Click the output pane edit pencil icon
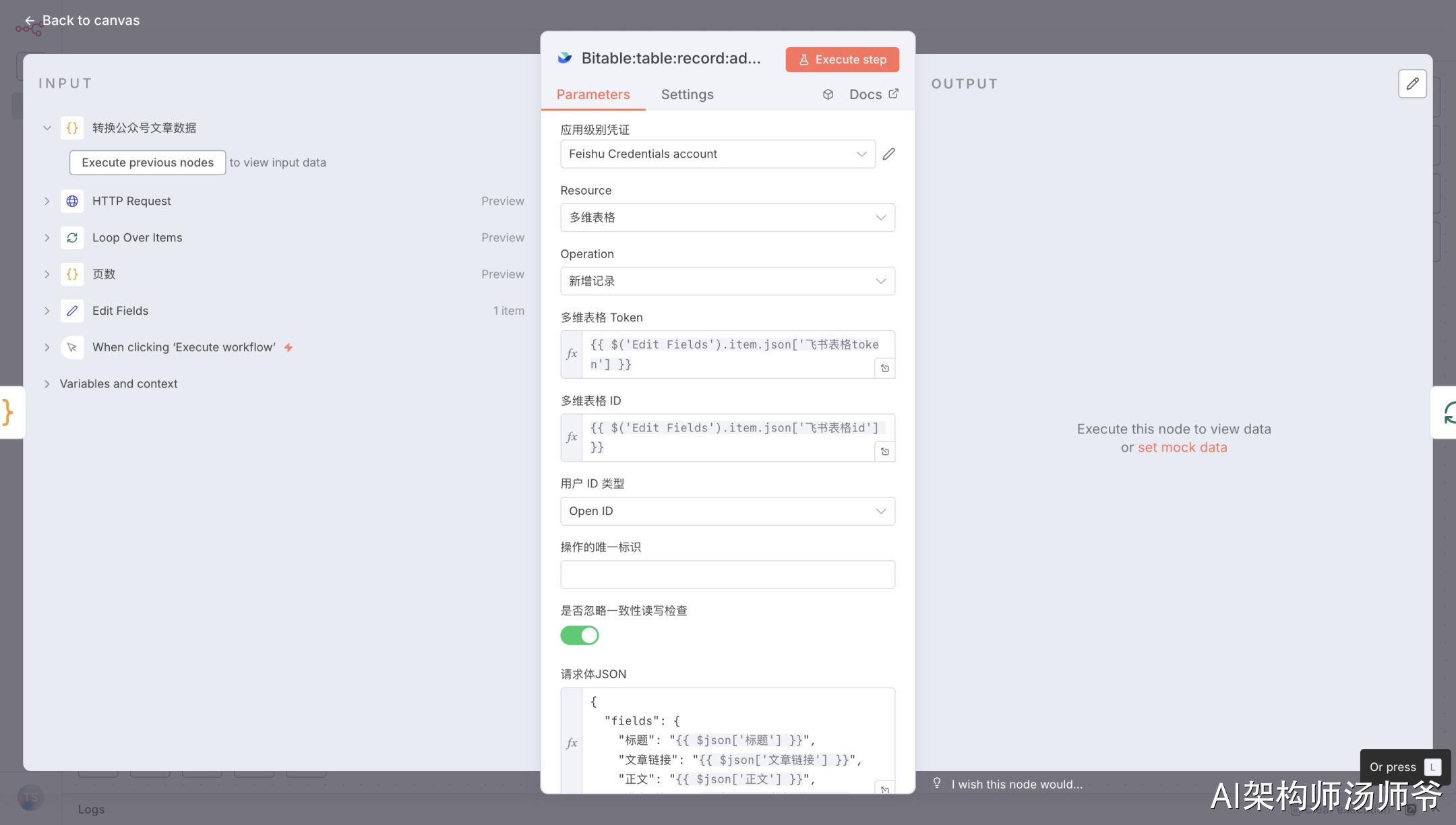1456x825 pixels. [x=1412, y=84]
